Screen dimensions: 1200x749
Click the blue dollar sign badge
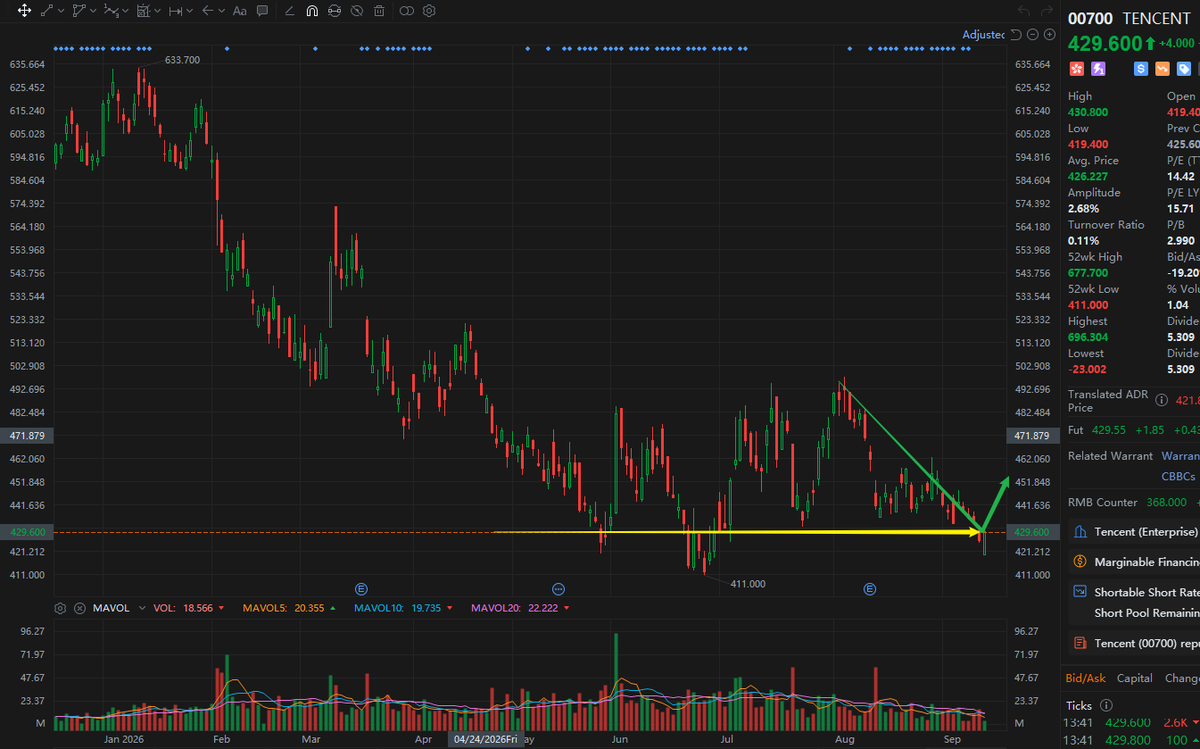1141,69
